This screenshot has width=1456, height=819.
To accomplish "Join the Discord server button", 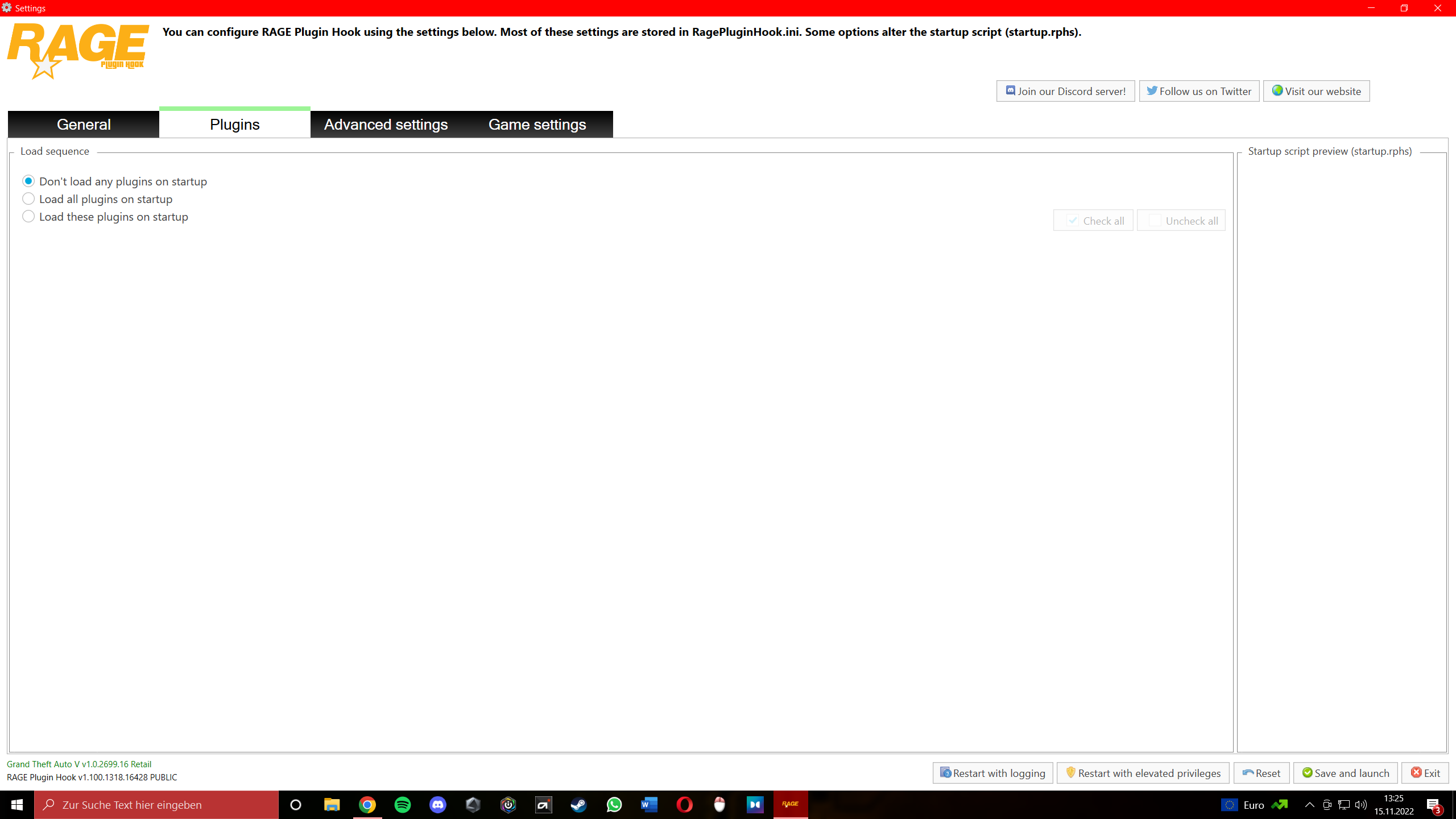I will (1065, 91).
